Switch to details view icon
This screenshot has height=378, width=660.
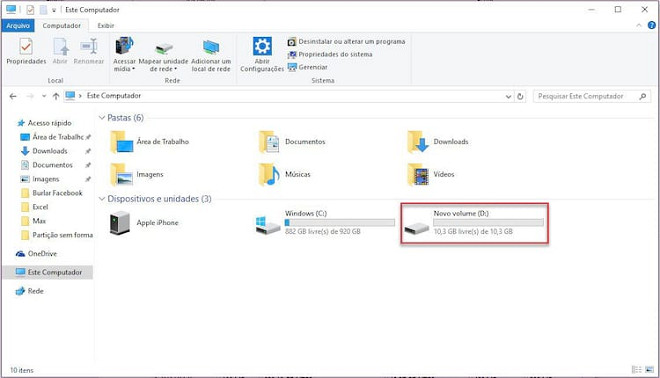coord(636,370)
